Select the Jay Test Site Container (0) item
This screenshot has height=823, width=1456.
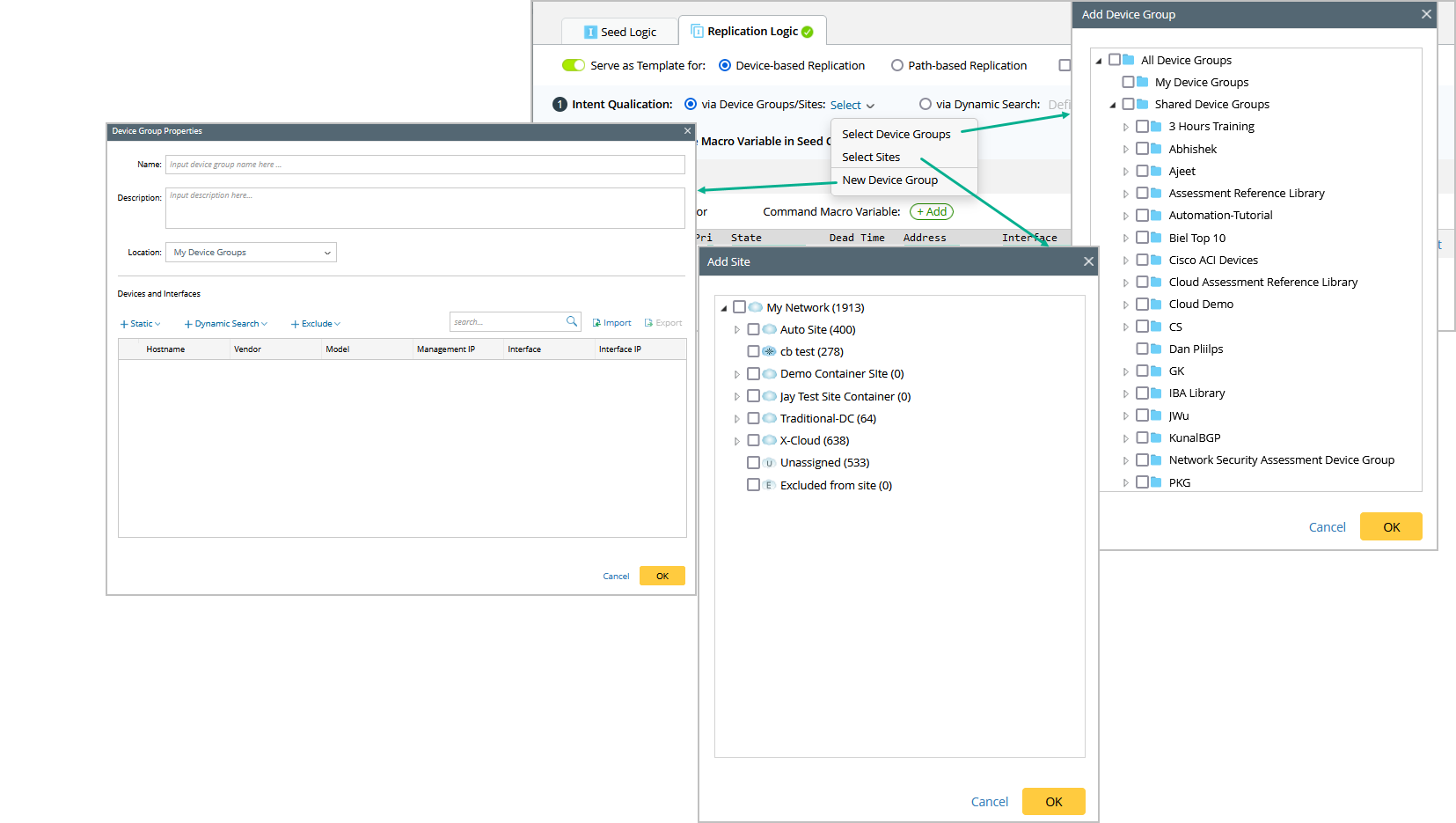(x=845, y=397)
